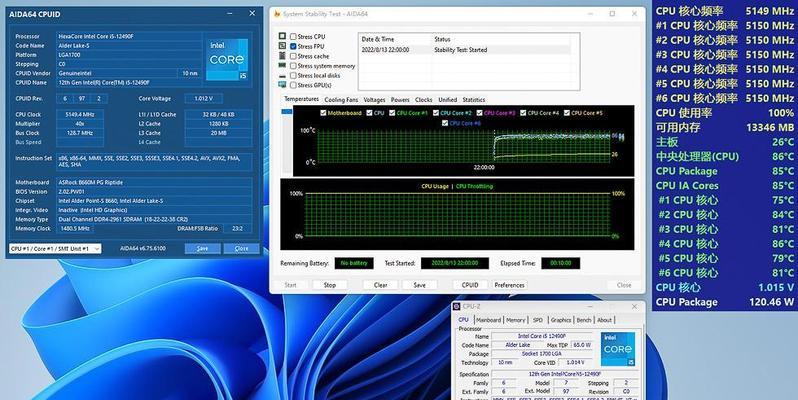Toggle the CPU Core #3 graph checkbox
The width and height of the screenshot is (798, 400).
[x=479, y=113]
